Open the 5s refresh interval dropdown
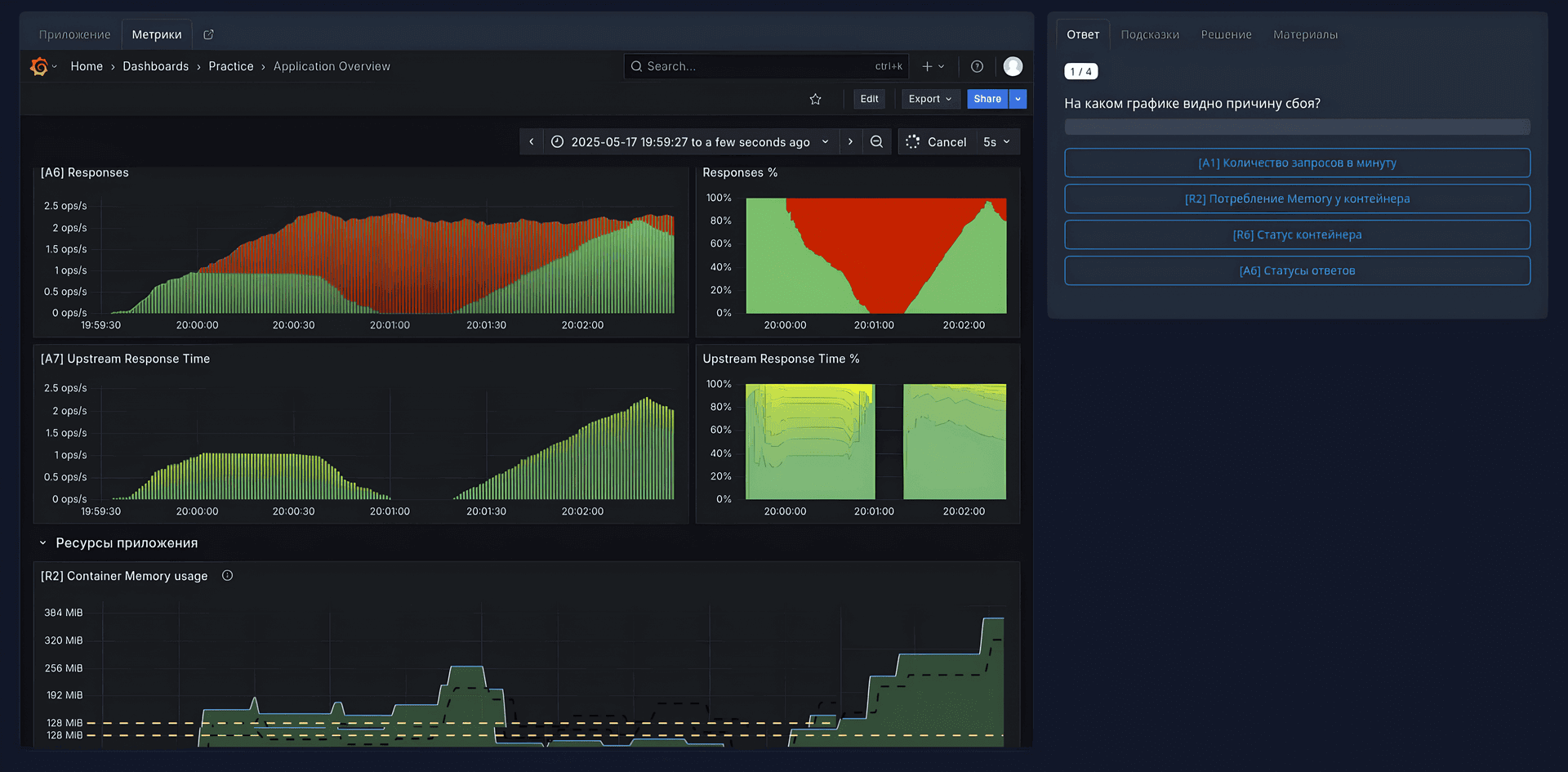The width and height of the screenshot is (1568, 772). pyautogui.click(x=996, y=141)
